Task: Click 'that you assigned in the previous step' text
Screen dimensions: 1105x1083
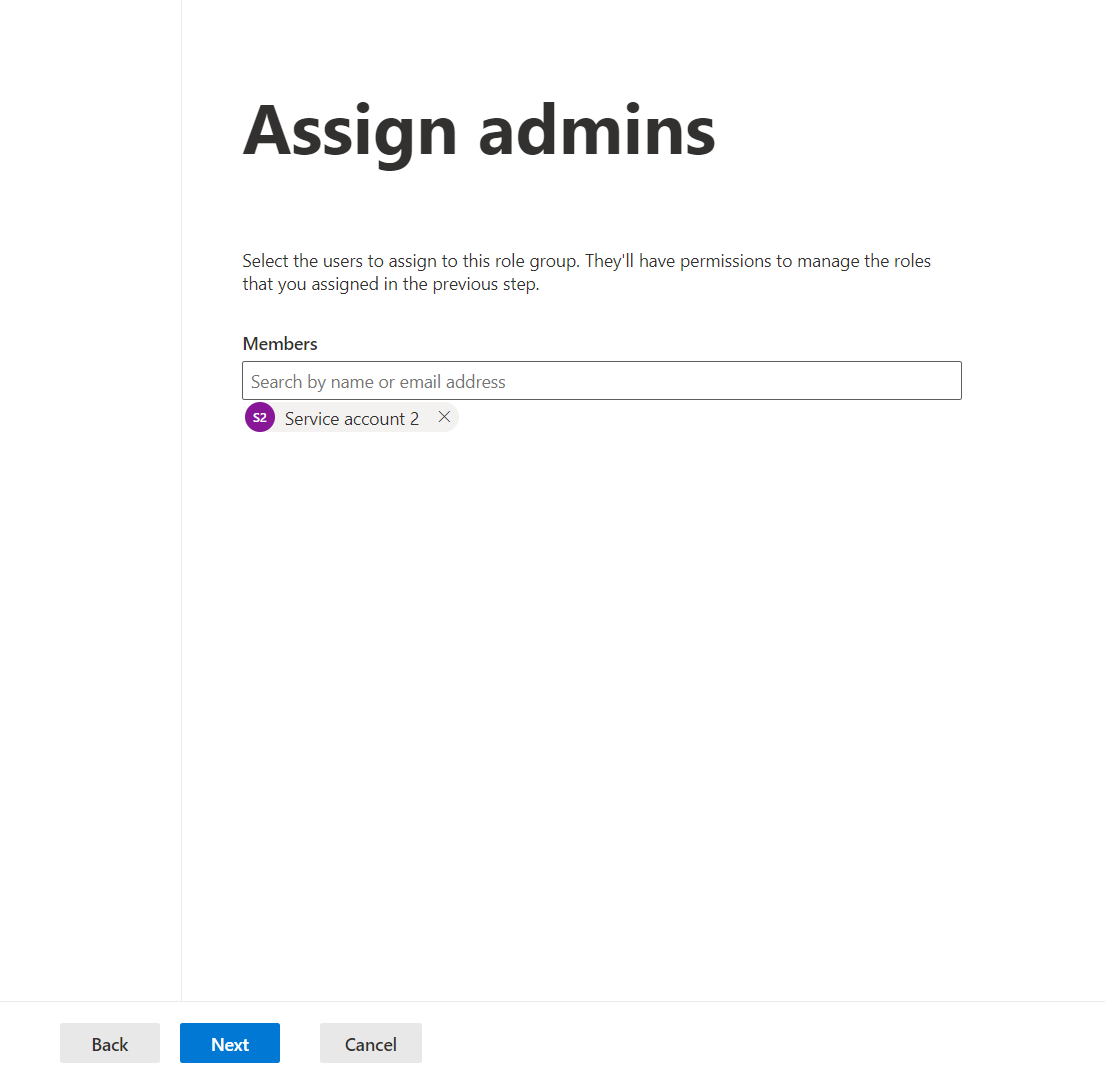Action: pos(390,284)
